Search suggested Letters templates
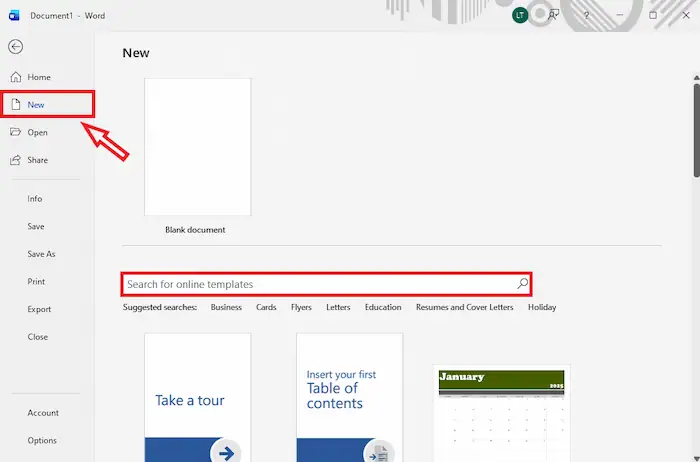Image resolution: width=700 pixels, height=462 pixels. (x=338, y=307)
